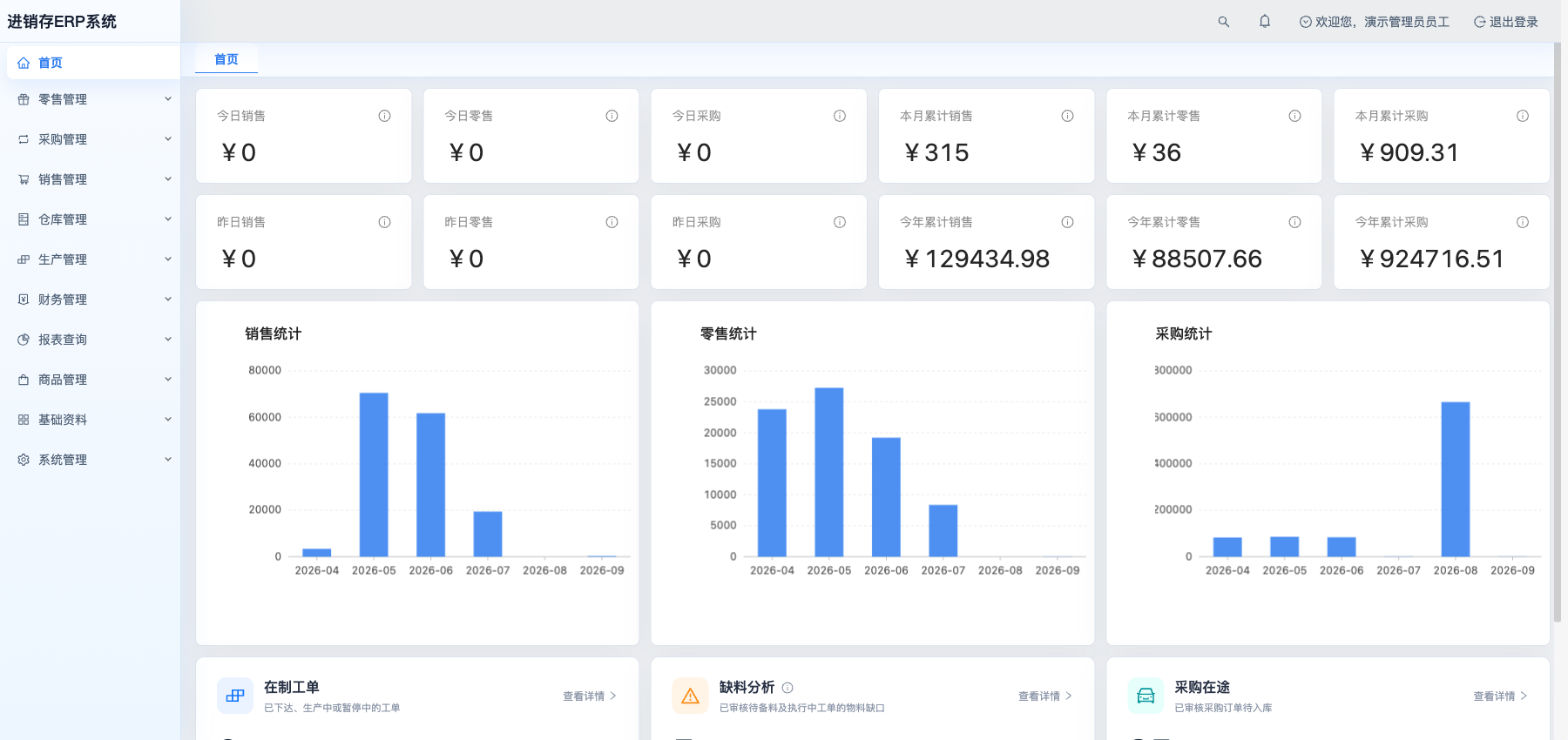The image size is (1568, 740).
Task: Expand 零售管理 menu chevron
Action: coord(168,99)
